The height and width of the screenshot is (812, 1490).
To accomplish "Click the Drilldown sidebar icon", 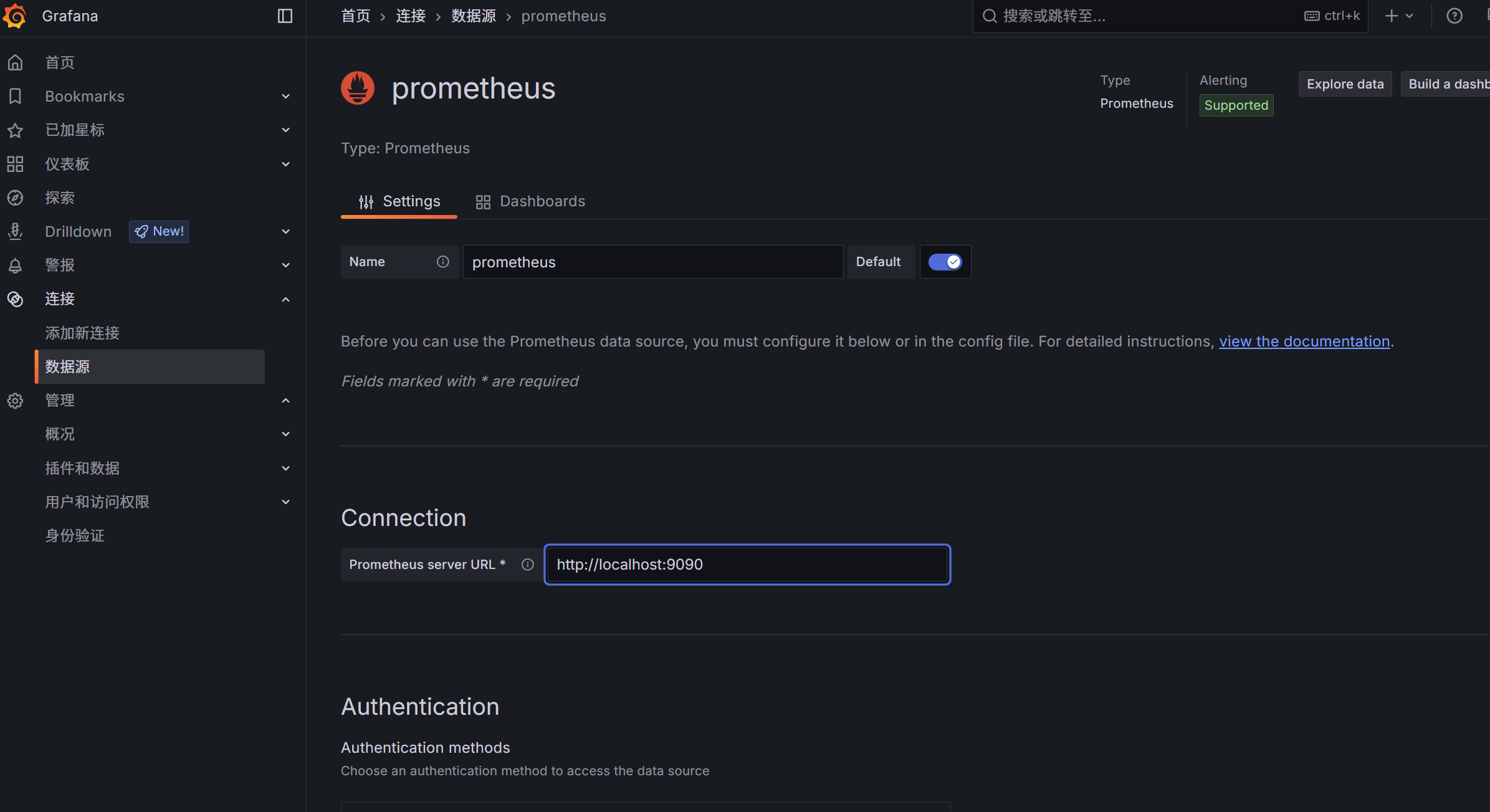I will click(16, 231).
